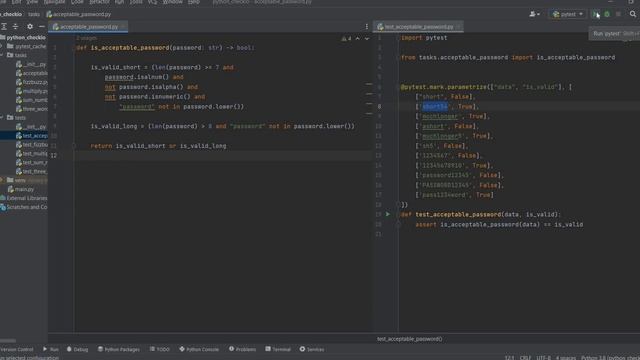The width and height of the screenshot is (640, 360).
Task: Click Scratches and Consoles node
Action: (x=24, y=207)
